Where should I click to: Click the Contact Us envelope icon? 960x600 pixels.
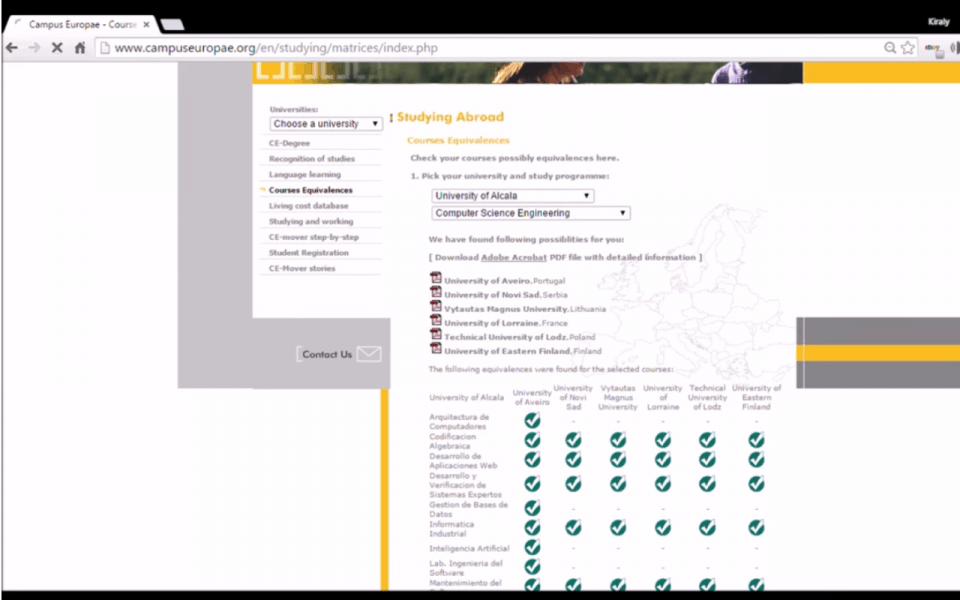click(369, 354)
